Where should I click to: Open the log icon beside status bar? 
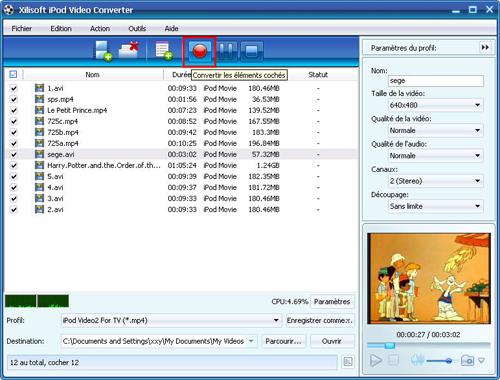click(348, 362)
